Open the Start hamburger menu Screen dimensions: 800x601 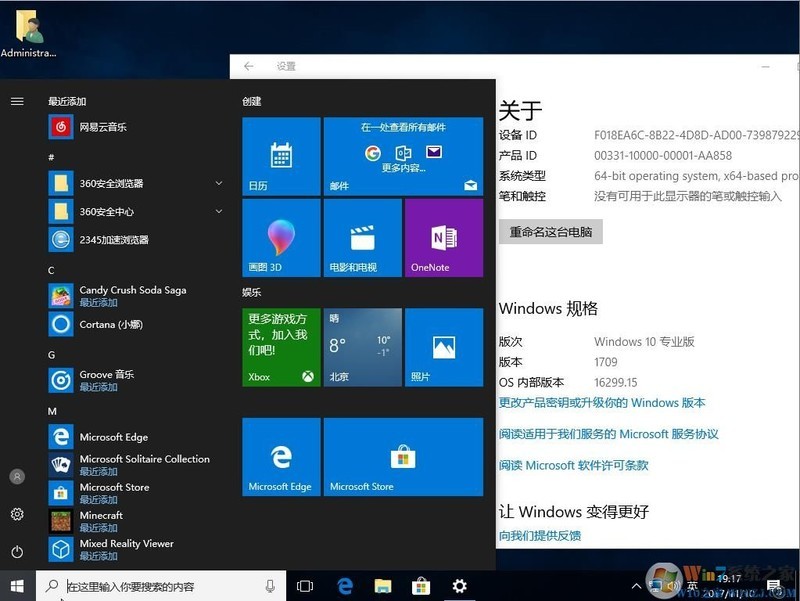pyautogui.click(x=16, y=100)
